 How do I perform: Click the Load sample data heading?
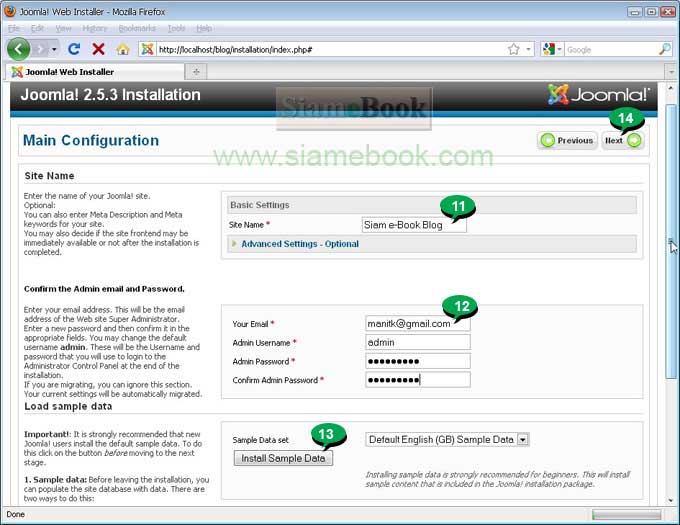click(x=68, y=407)
